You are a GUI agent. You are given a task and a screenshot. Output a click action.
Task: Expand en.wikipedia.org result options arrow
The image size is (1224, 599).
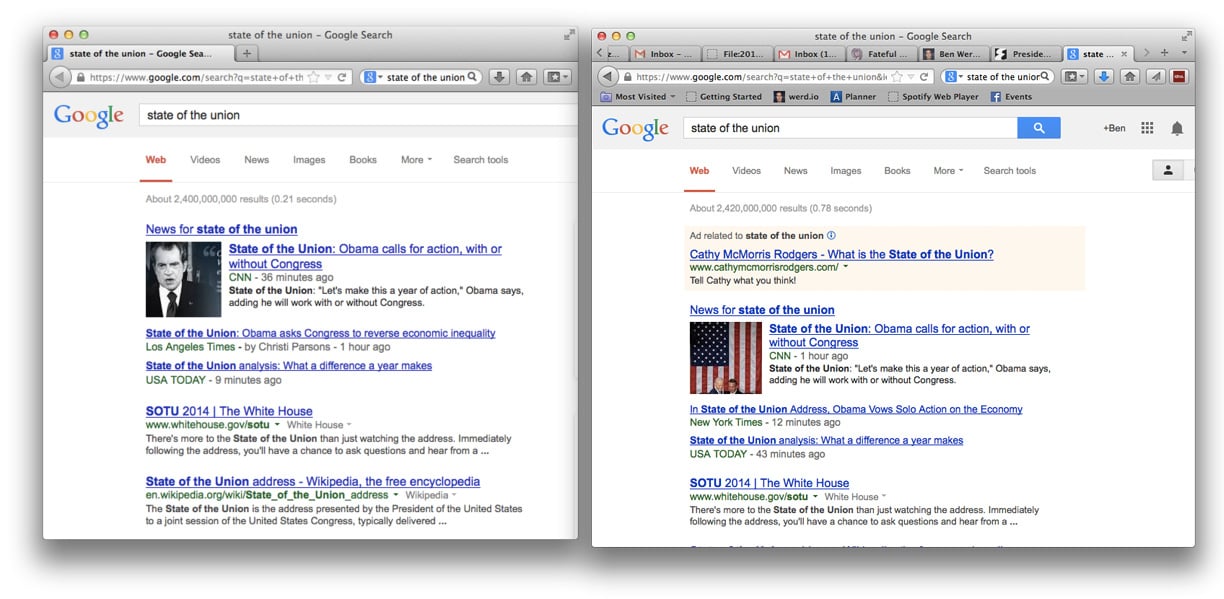[x=397, y=495]
